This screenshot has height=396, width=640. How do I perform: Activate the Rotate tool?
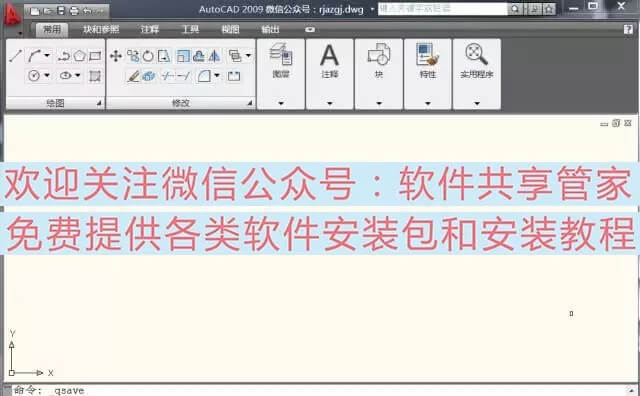148,56
